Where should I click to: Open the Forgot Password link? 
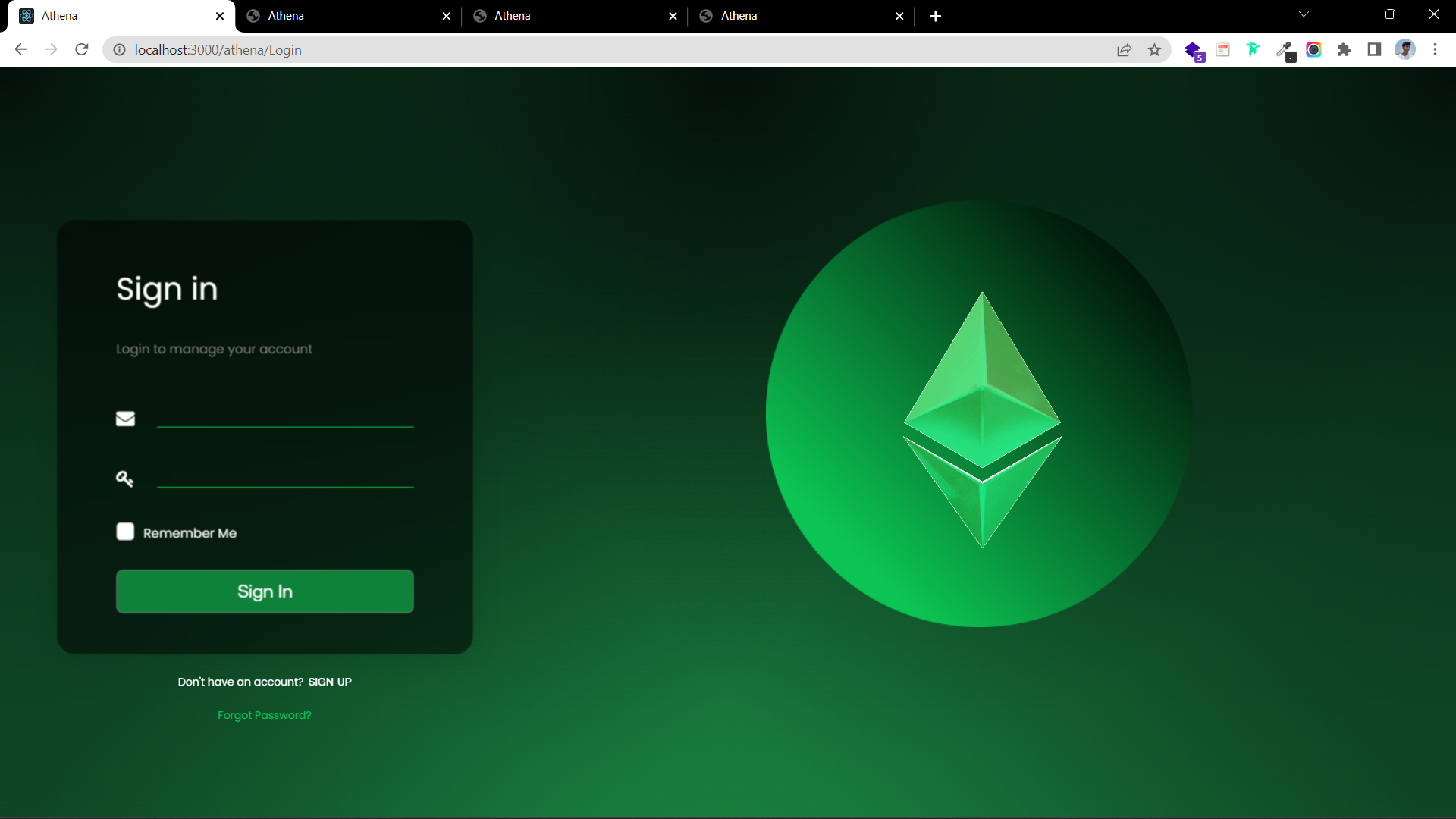264,714
